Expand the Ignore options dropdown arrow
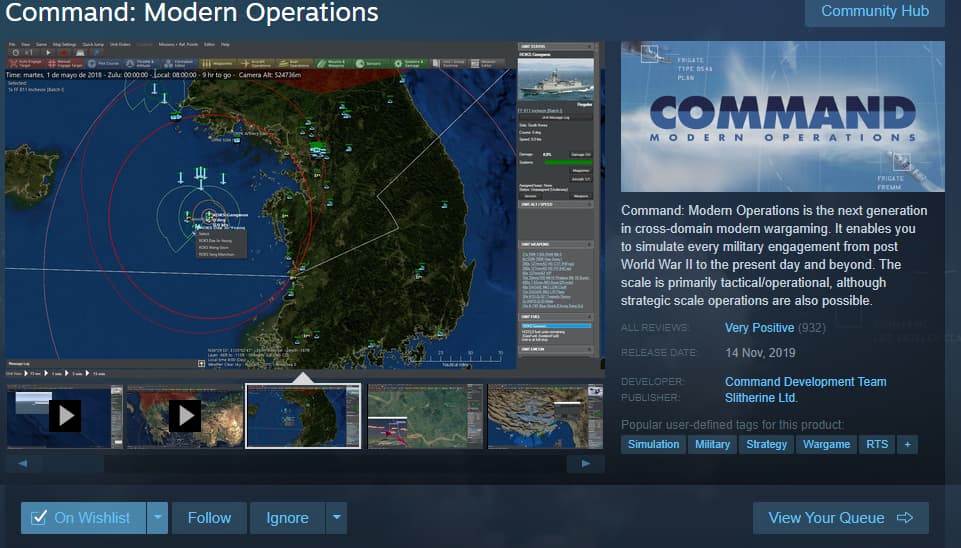 tap(336, 518)
